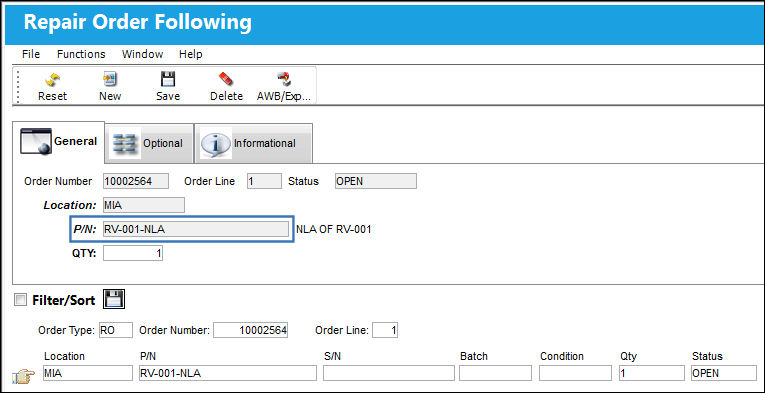Click the 'S/N' column header
Viewport: 765px width, 393px height.
[332, 356]
